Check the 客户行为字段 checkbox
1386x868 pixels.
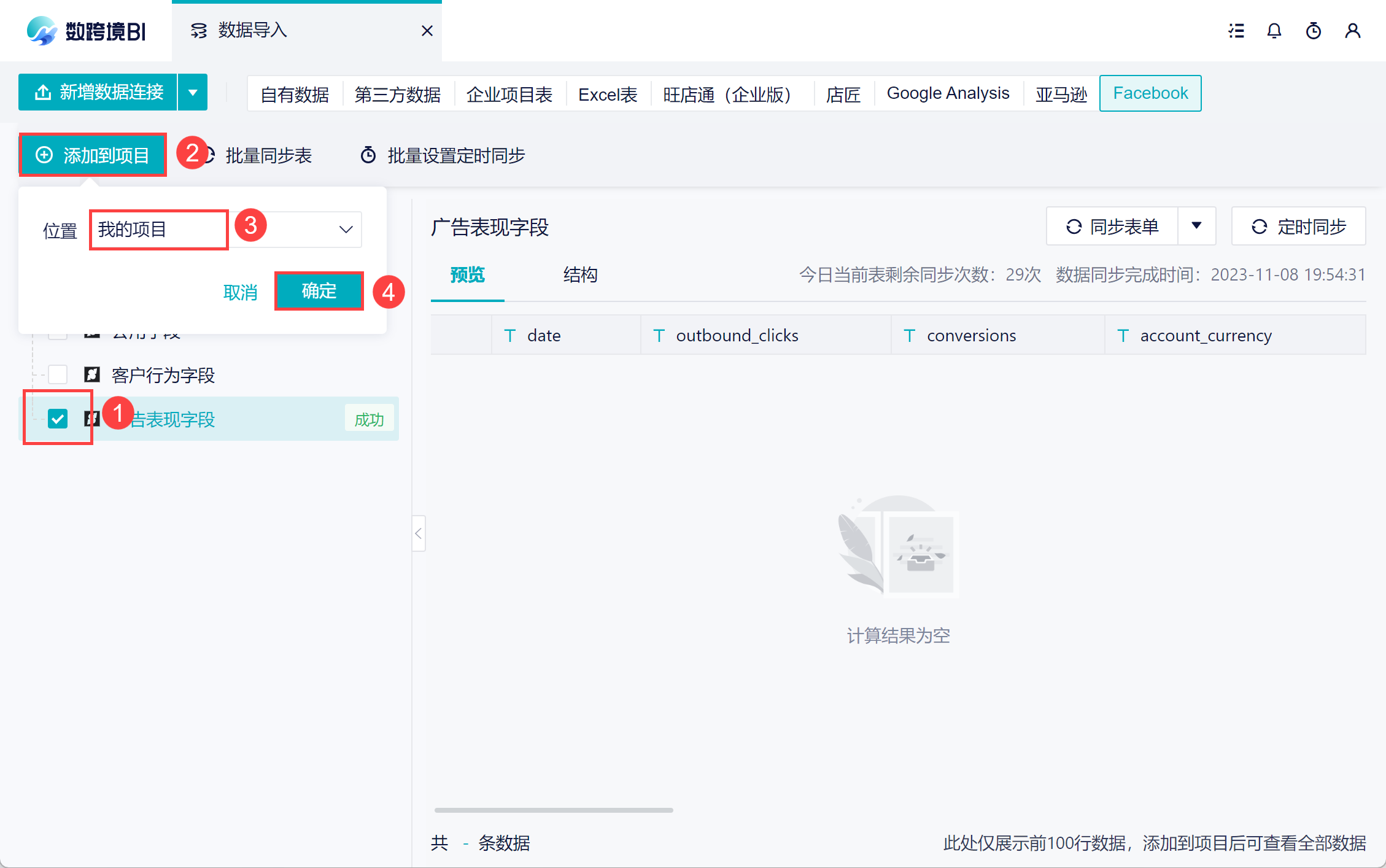58,374
